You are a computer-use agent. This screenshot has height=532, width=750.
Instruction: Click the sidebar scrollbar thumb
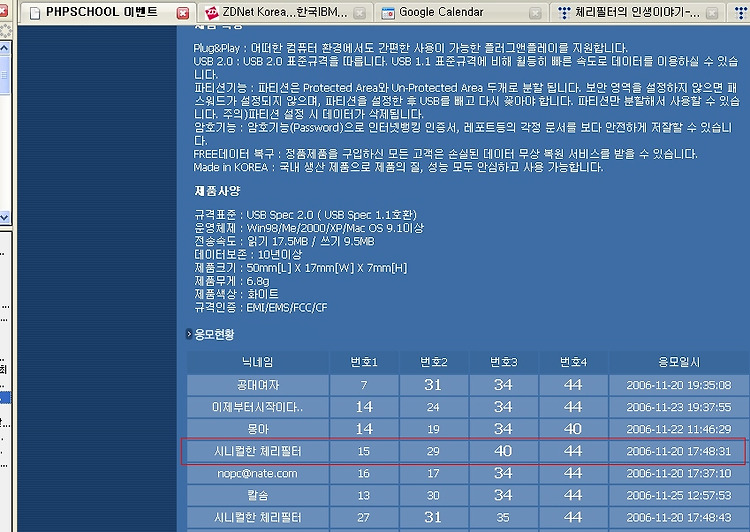[4, 74]
